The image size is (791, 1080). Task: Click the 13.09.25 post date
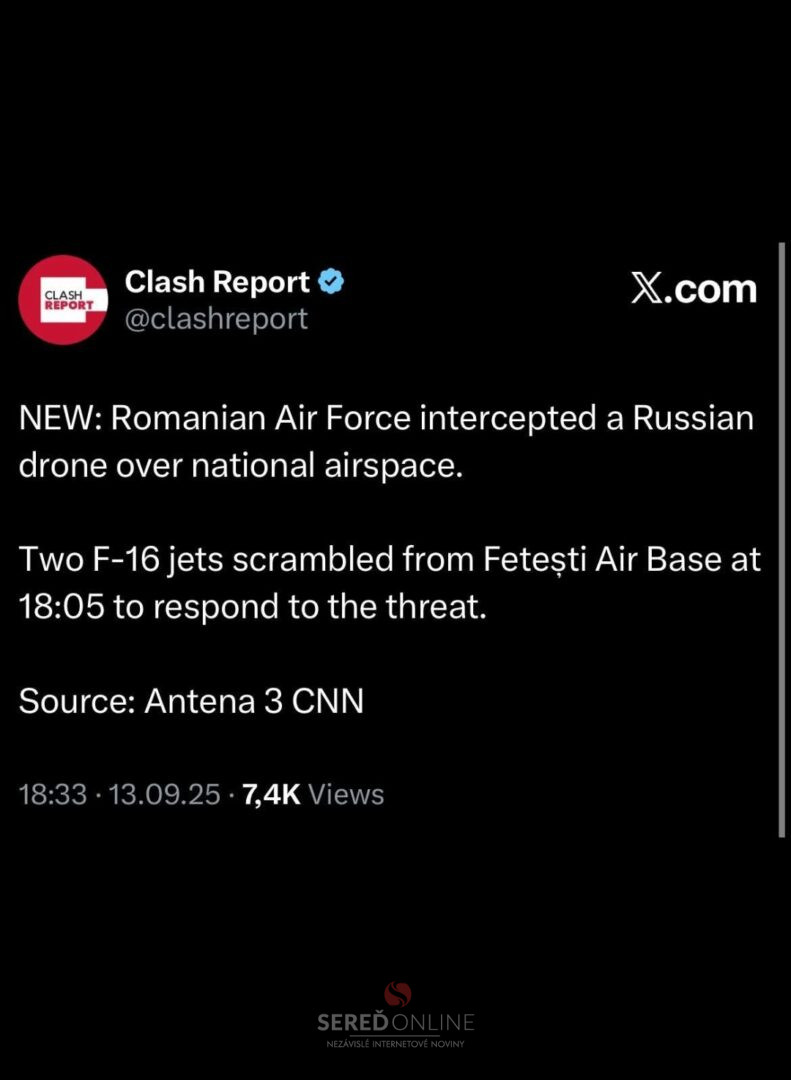[x=164, y=794]
